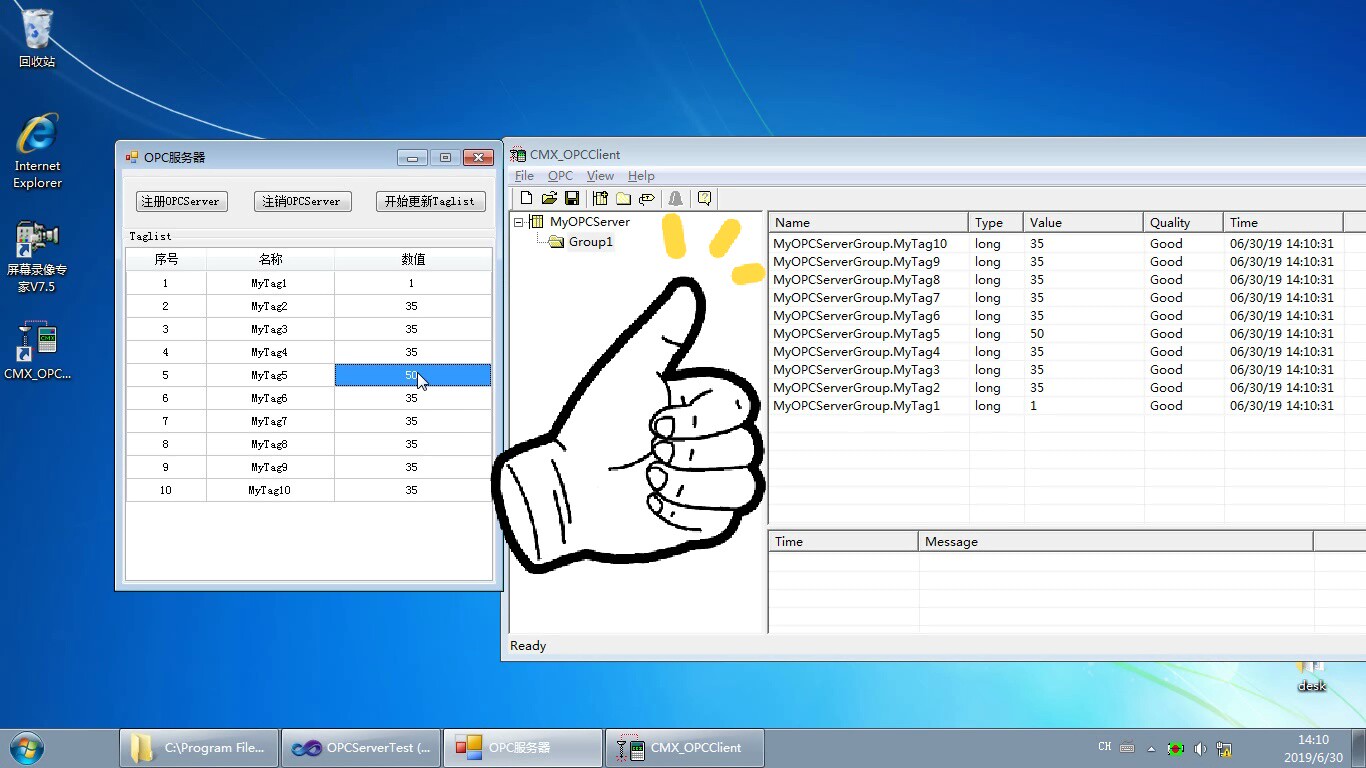This screenshot has width=1366, height=768.
Task: Click the 注册OPCServer button
Action: (x=181, y=201)
